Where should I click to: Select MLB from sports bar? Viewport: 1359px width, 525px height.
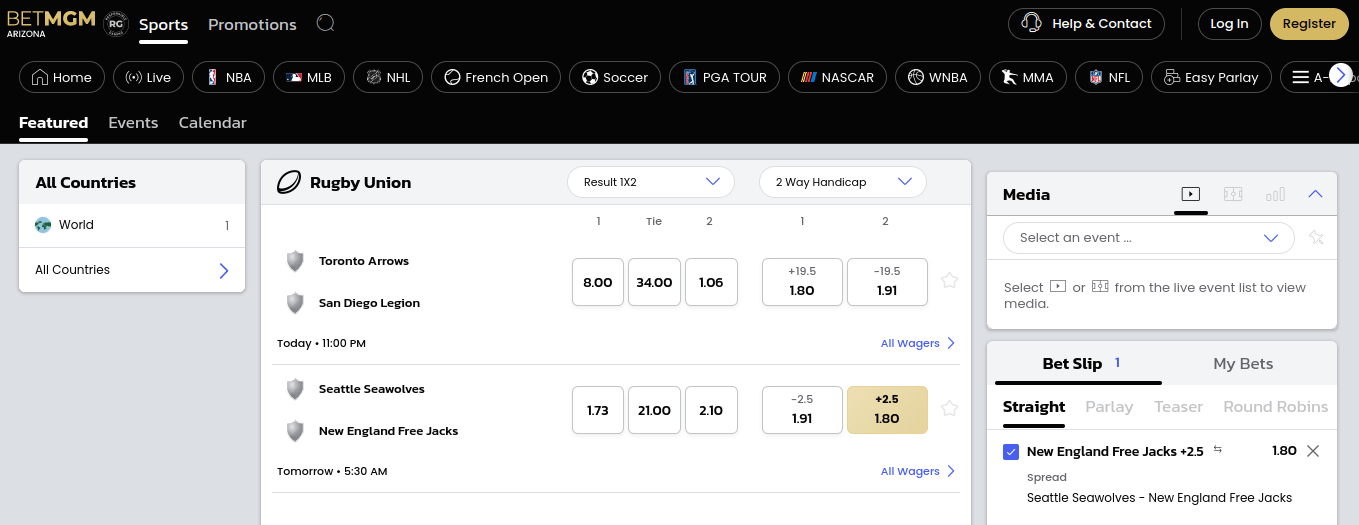tap(309, 77)
